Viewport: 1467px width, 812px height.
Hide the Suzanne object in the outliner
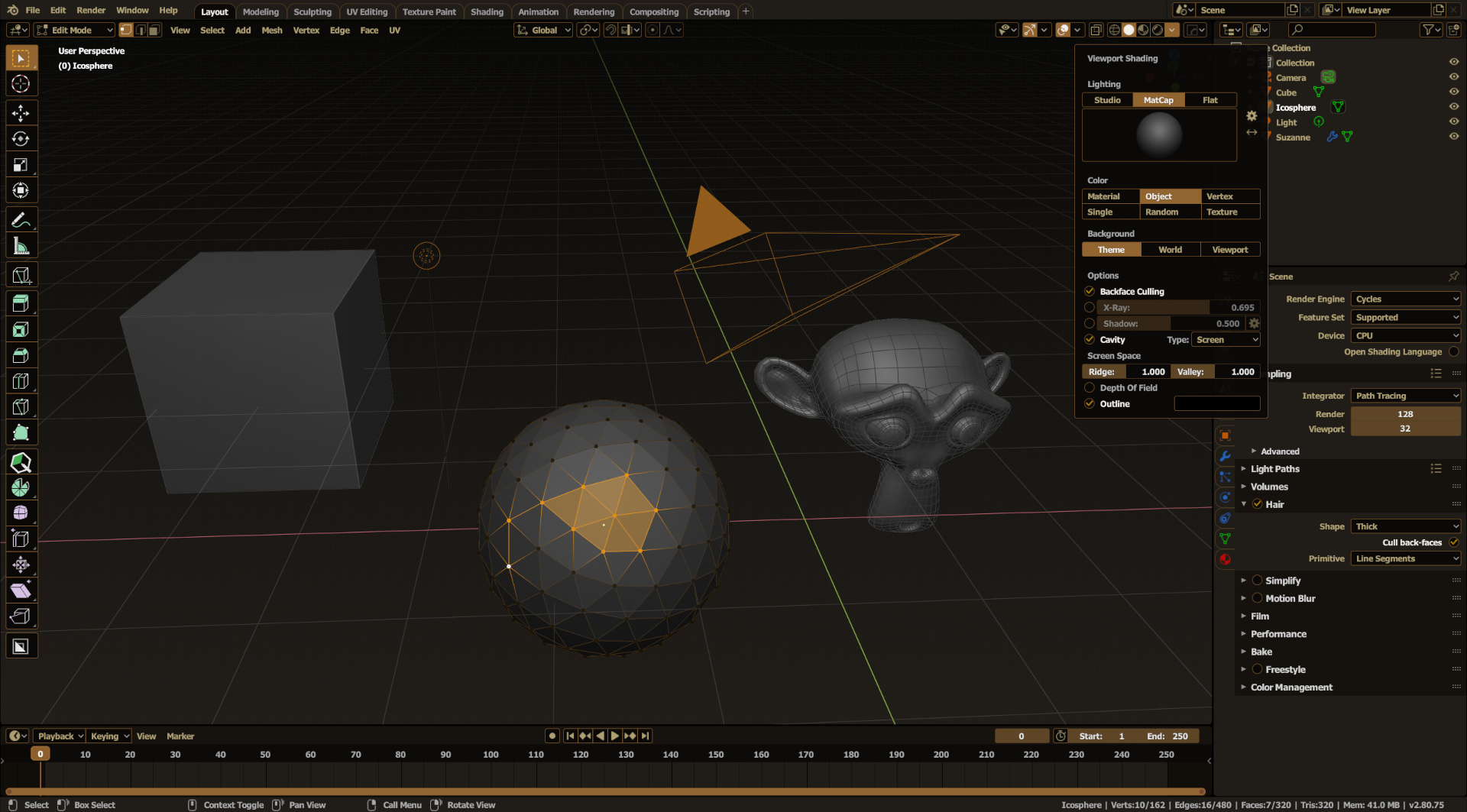click(1453, 136)
